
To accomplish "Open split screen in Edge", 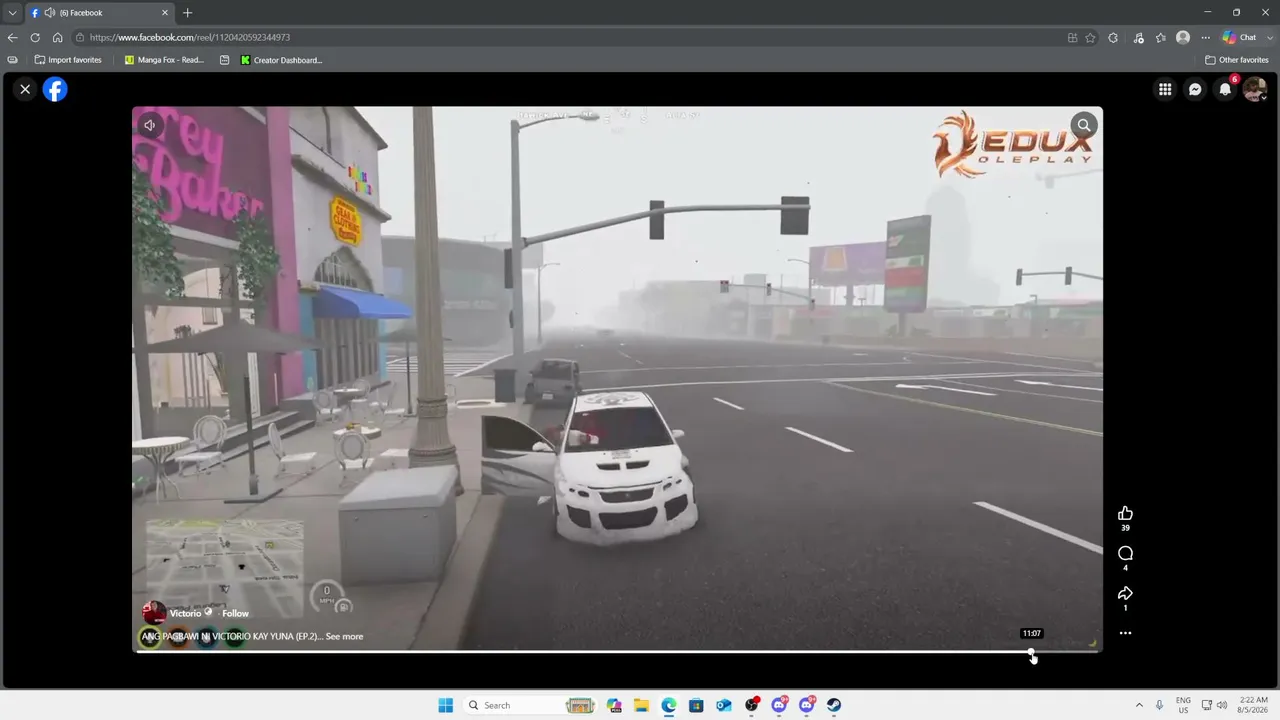I will [1072, 37].
